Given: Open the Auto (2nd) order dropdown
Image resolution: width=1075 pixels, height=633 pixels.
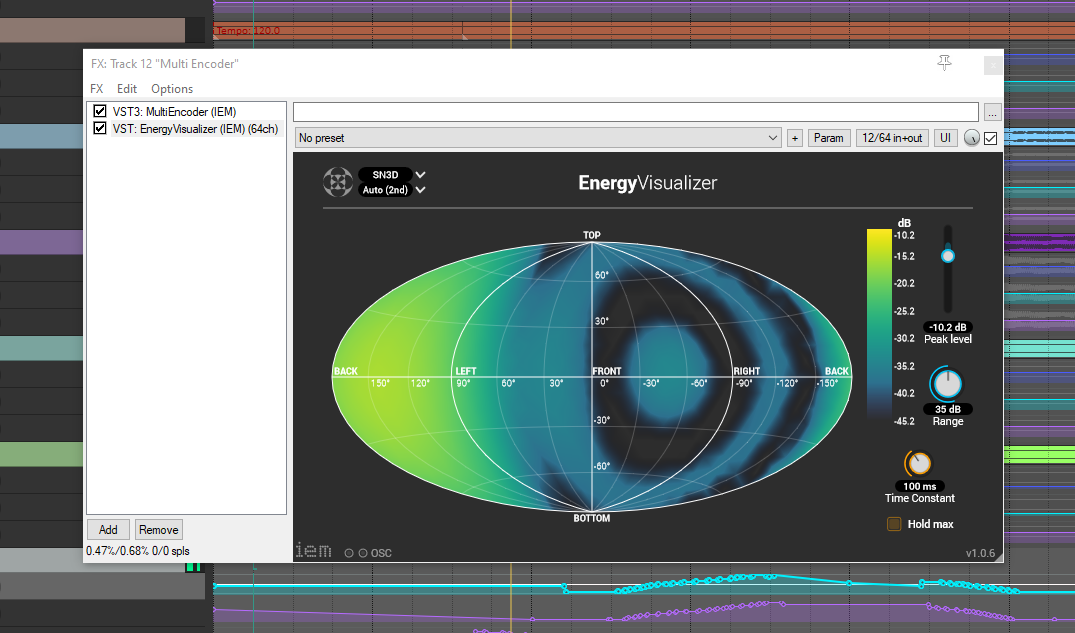Looking at the screenshot, I should [392, 190].
